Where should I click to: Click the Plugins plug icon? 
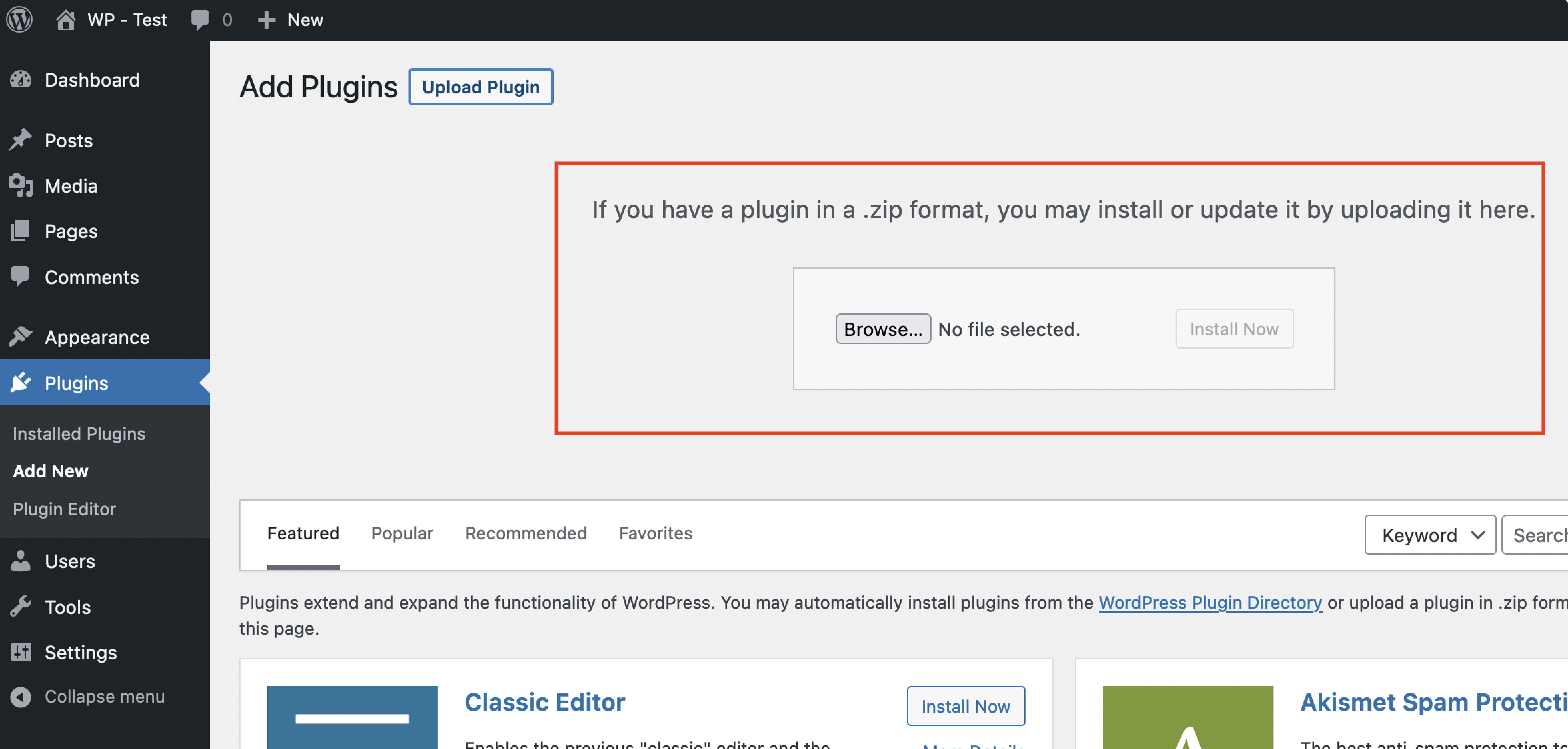(x=21, y=382)
